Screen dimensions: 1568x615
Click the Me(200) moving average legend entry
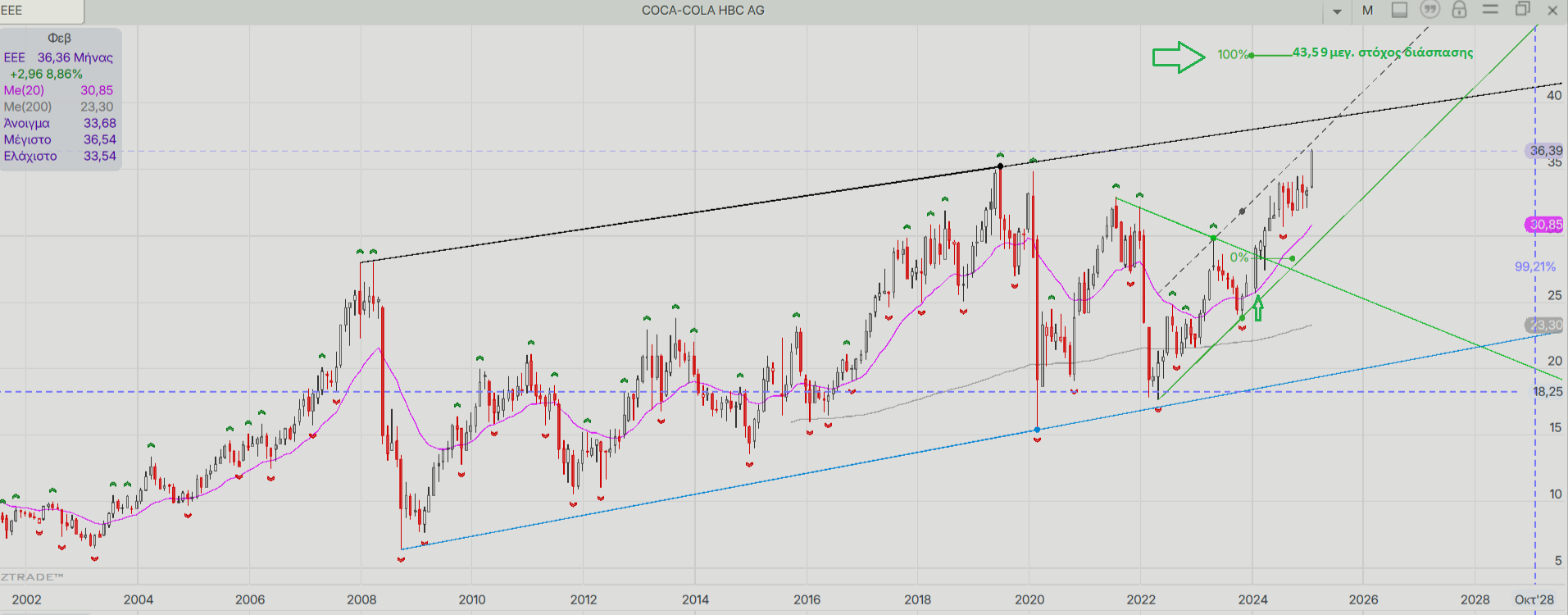28,107
